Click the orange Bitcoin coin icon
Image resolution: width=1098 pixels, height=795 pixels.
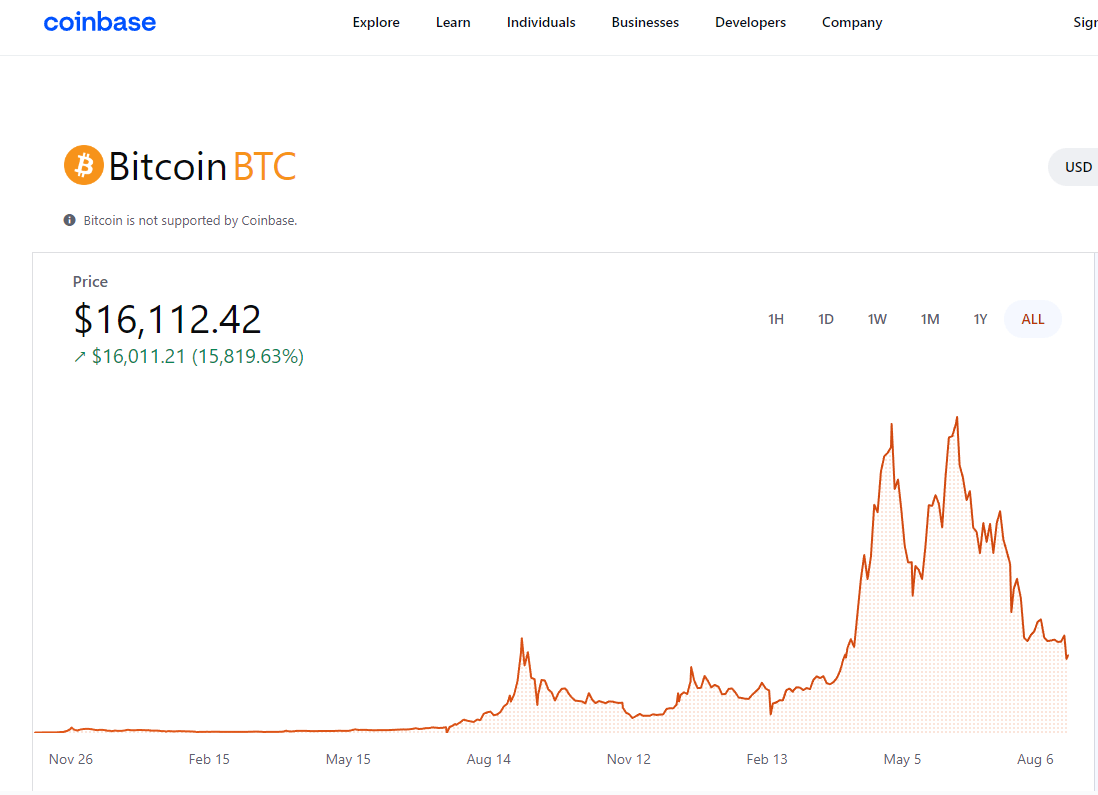(x=84, y=165)
